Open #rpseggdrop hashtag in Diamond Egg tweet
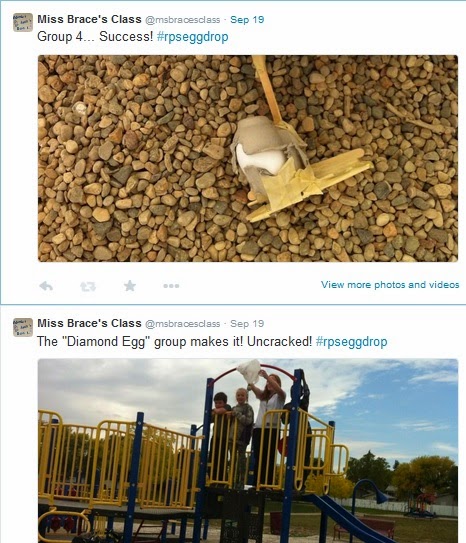The image size is (466, 543). click(x=351, y=342)
